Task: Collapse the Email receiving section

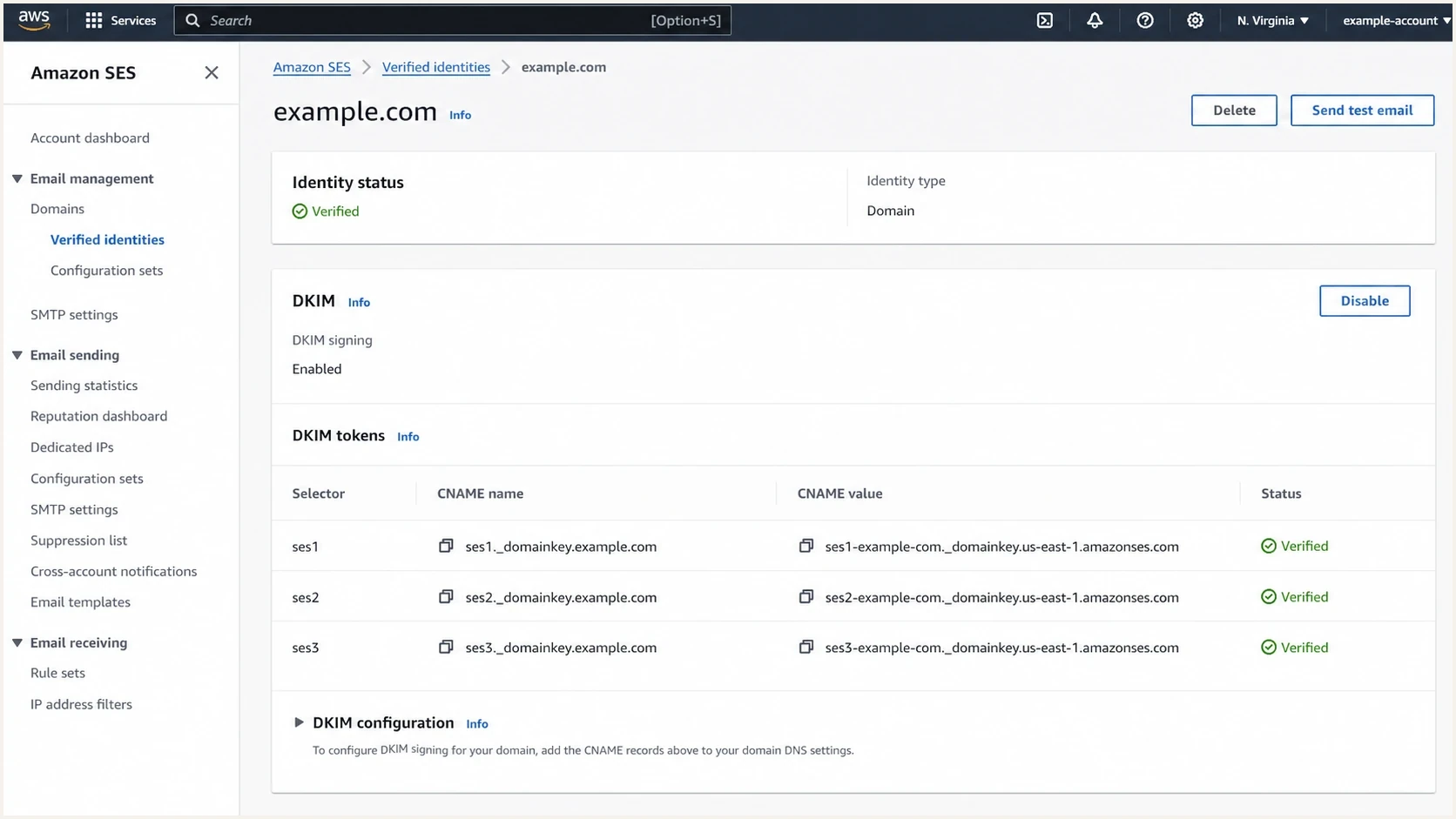Action: tap(17, 642)
